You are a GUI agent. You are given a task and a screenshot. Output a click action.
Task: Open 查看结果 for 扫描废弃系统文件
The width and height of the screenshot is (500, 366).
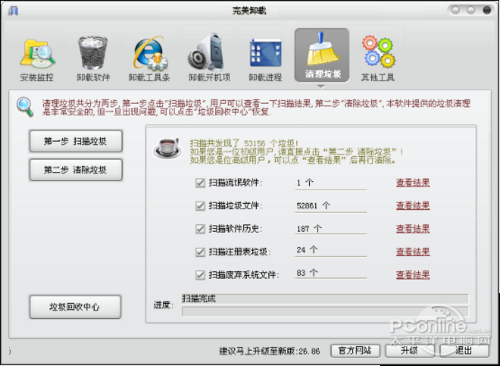[x=413, y=275]
